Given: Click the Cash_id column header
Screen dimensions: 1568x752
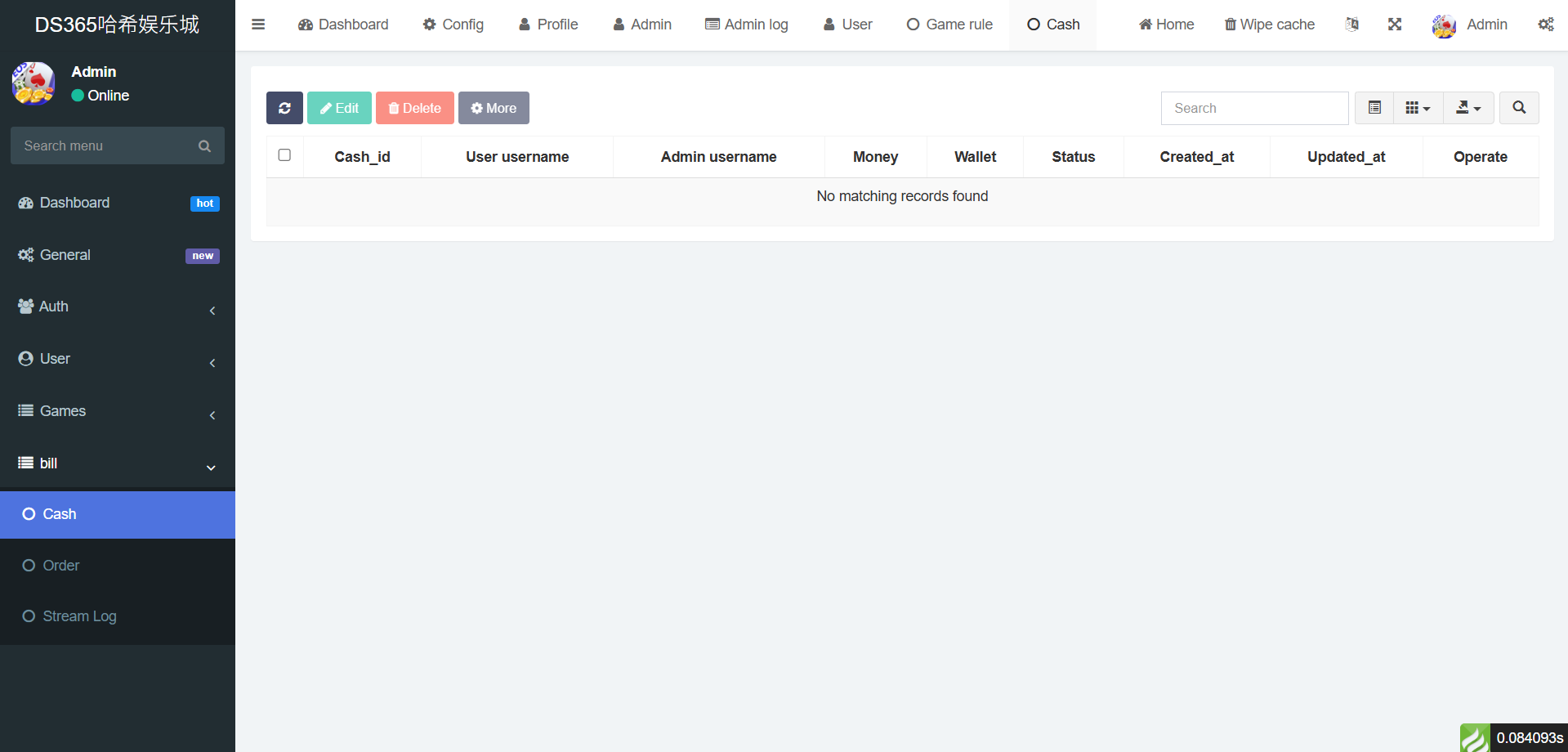Looking at the screenshot, I should tap(362, 157).
